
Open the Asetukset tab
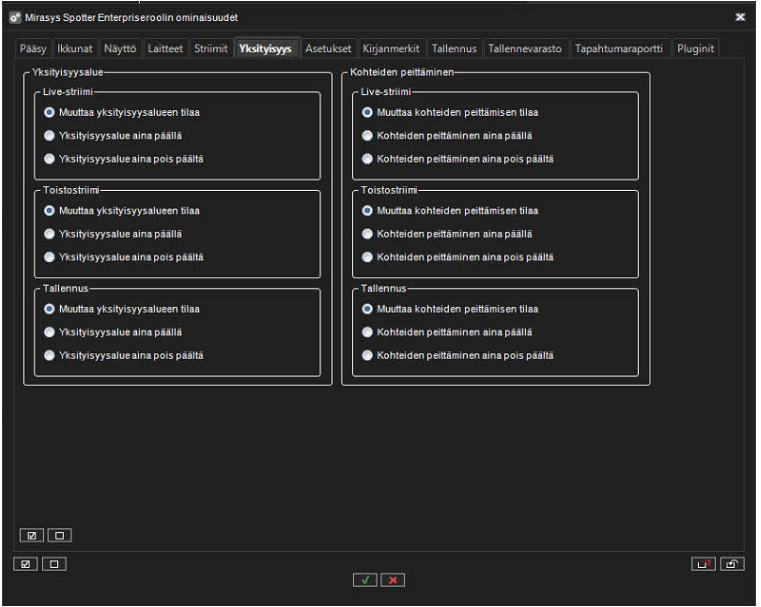click(328, 49)
